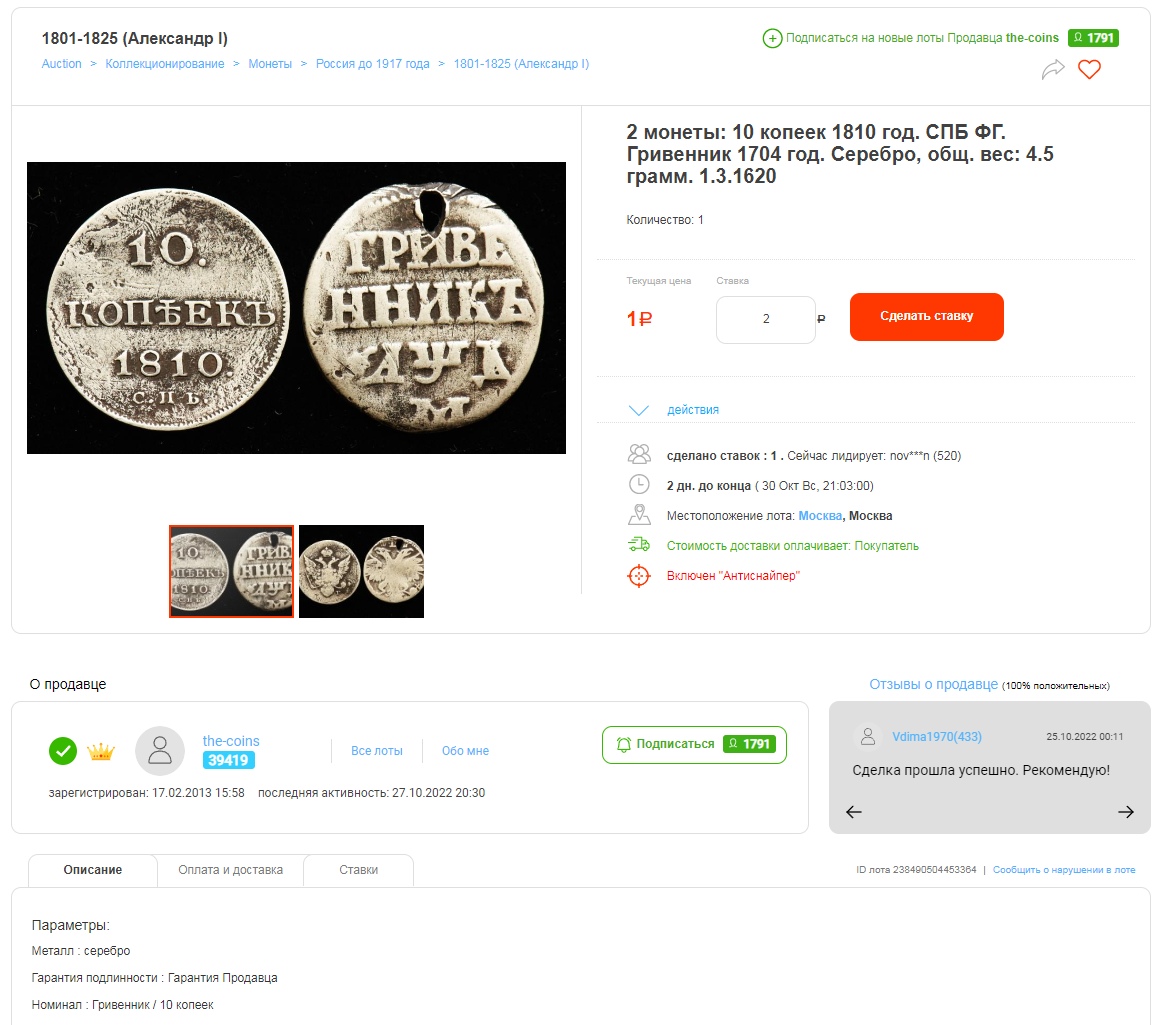Open the Все лоты link

pos(376,751)
